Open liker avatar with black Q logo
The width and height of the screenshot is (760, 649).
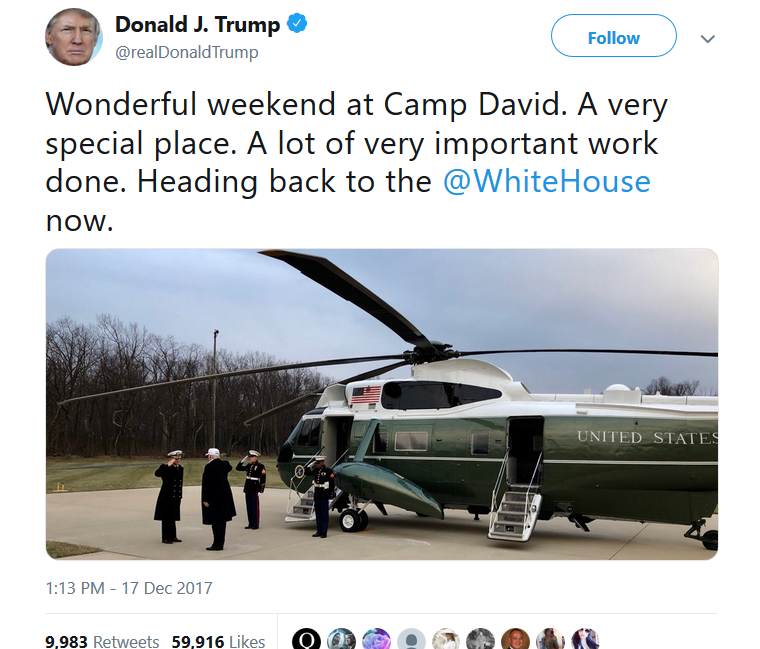[306, 639]
